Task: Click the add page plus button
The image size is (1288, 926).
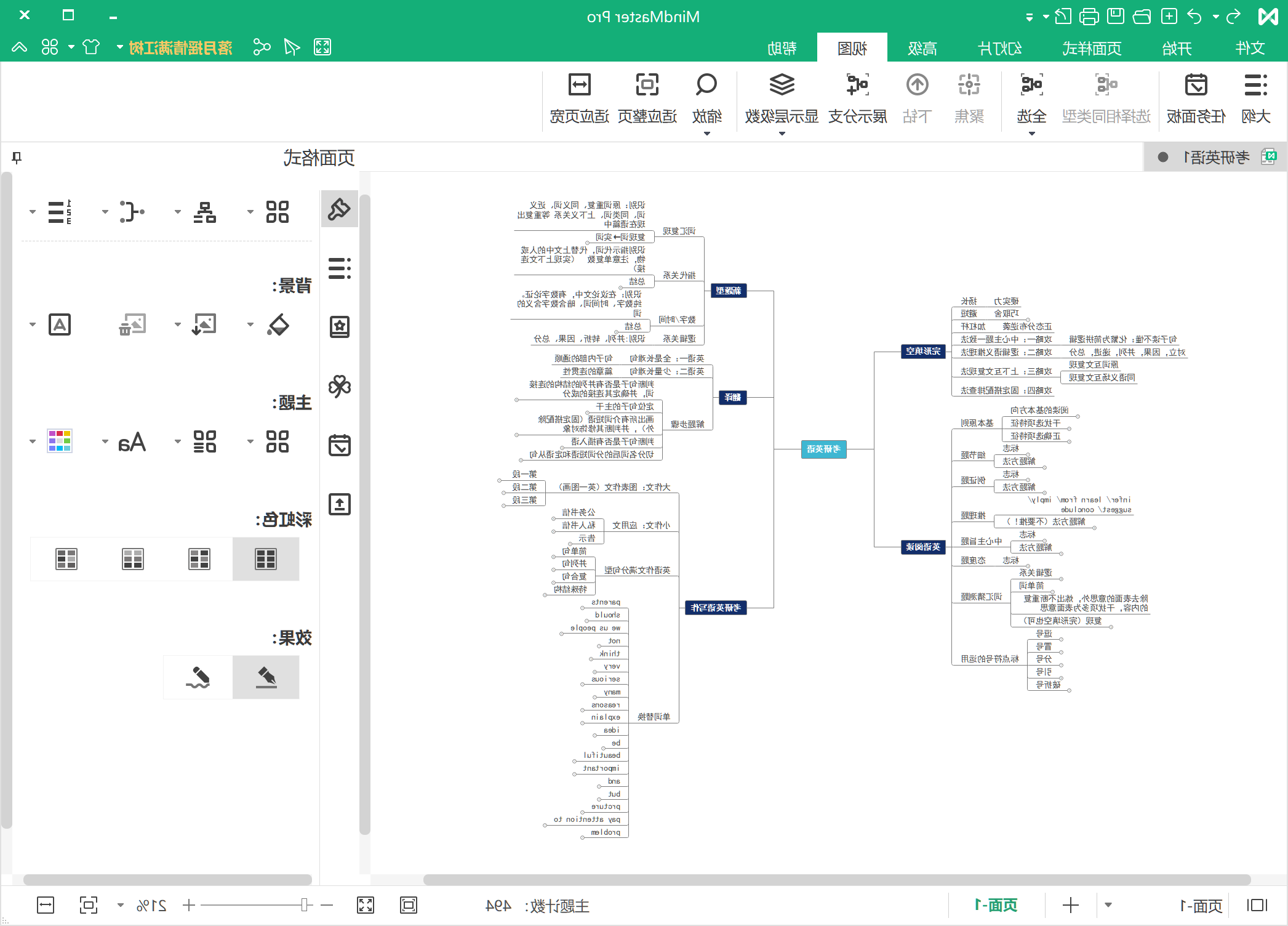Action: (1071, 905)
